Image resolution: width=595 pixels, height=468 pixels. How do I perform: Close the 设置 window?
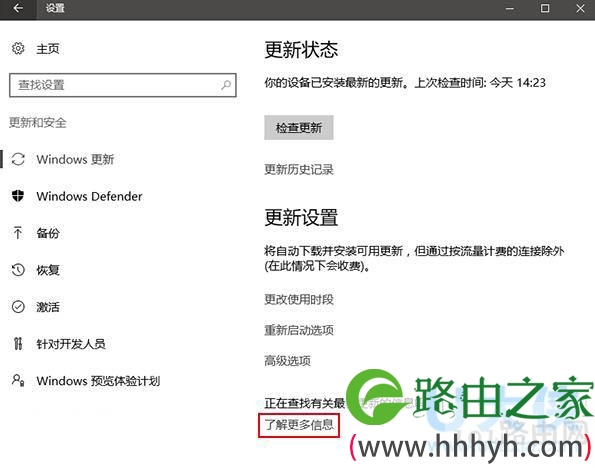point(580,8)
